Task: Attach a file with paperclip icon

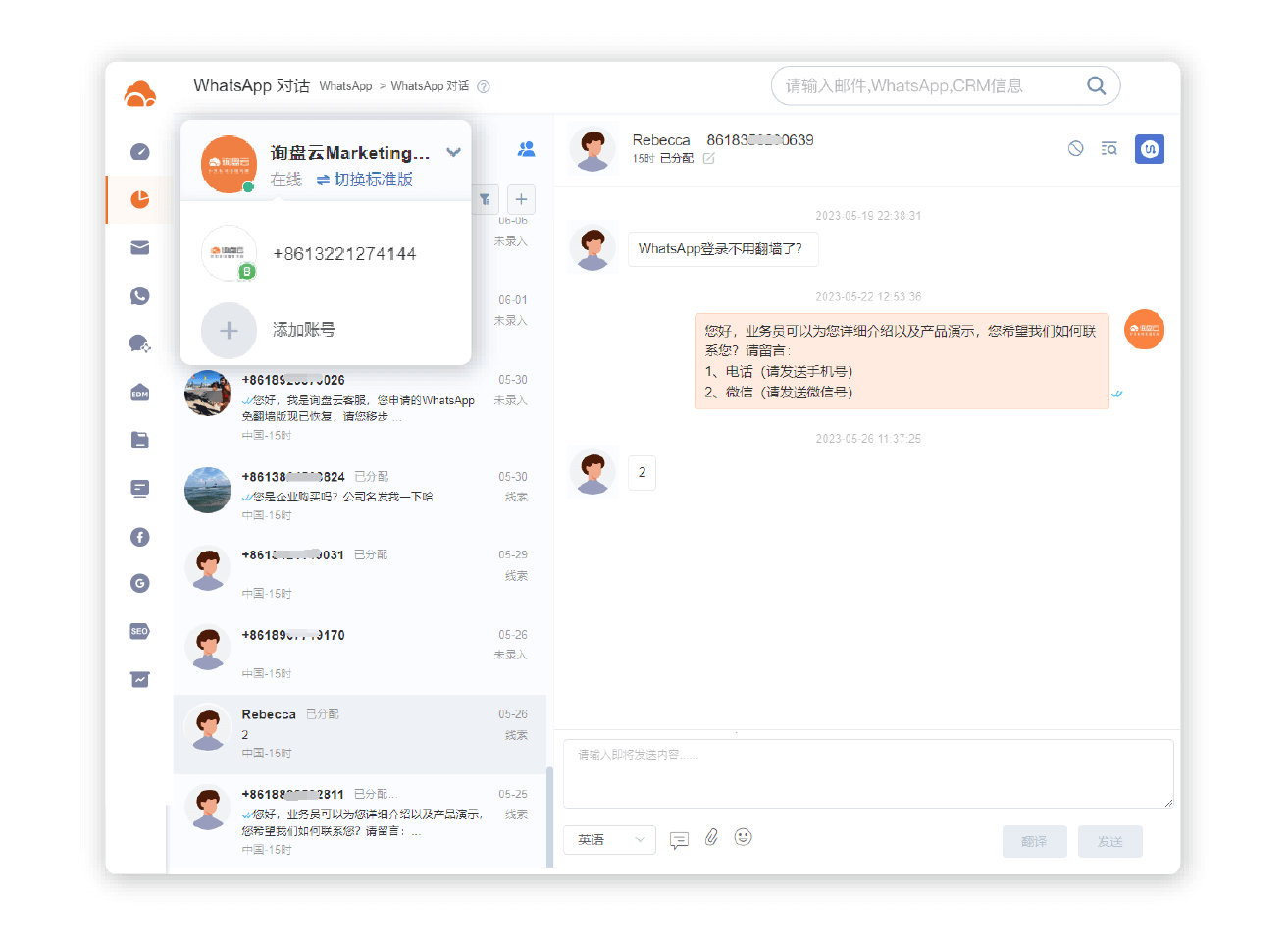Action: [x=712, y=837]
